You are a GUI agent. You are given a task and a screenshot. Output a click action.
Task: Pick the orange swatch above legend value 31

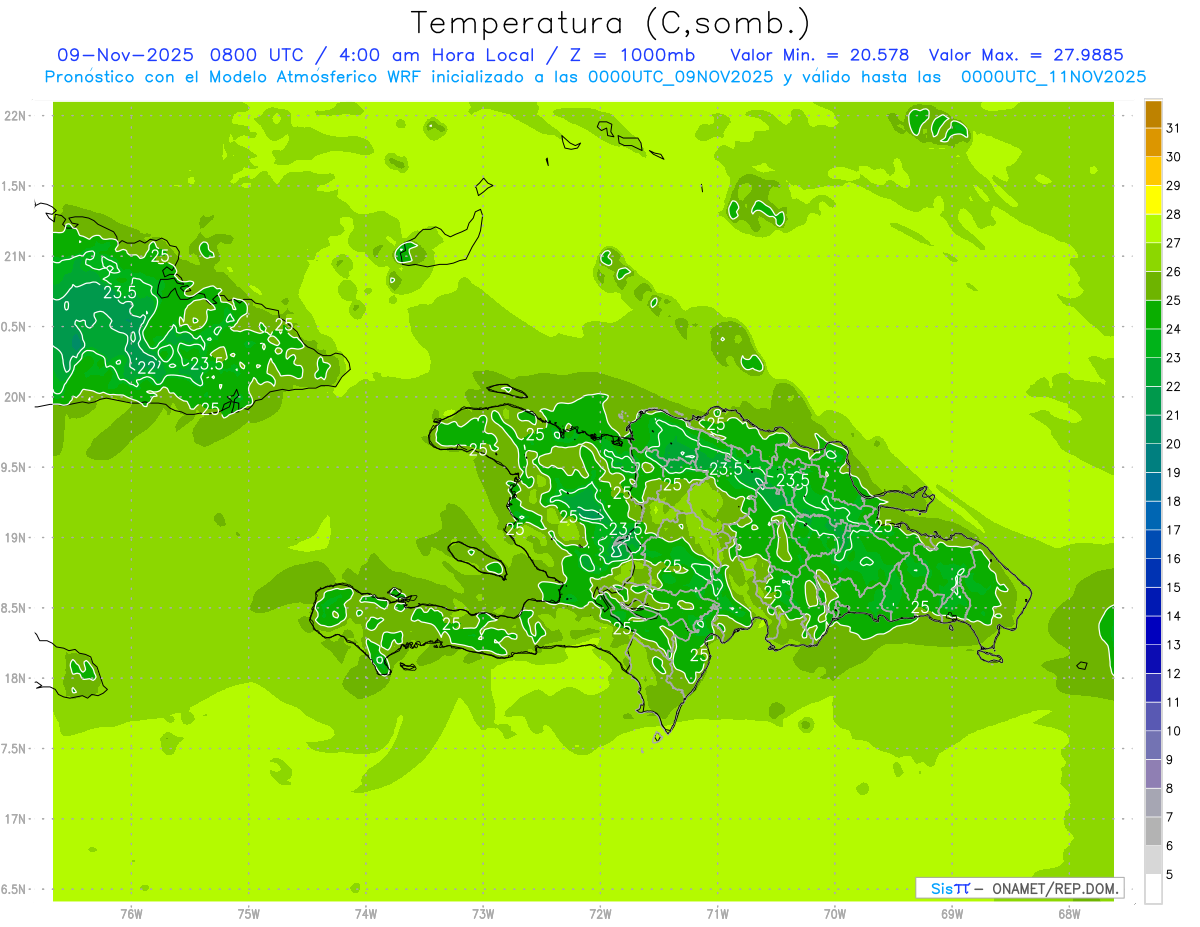pos(1153,115)
